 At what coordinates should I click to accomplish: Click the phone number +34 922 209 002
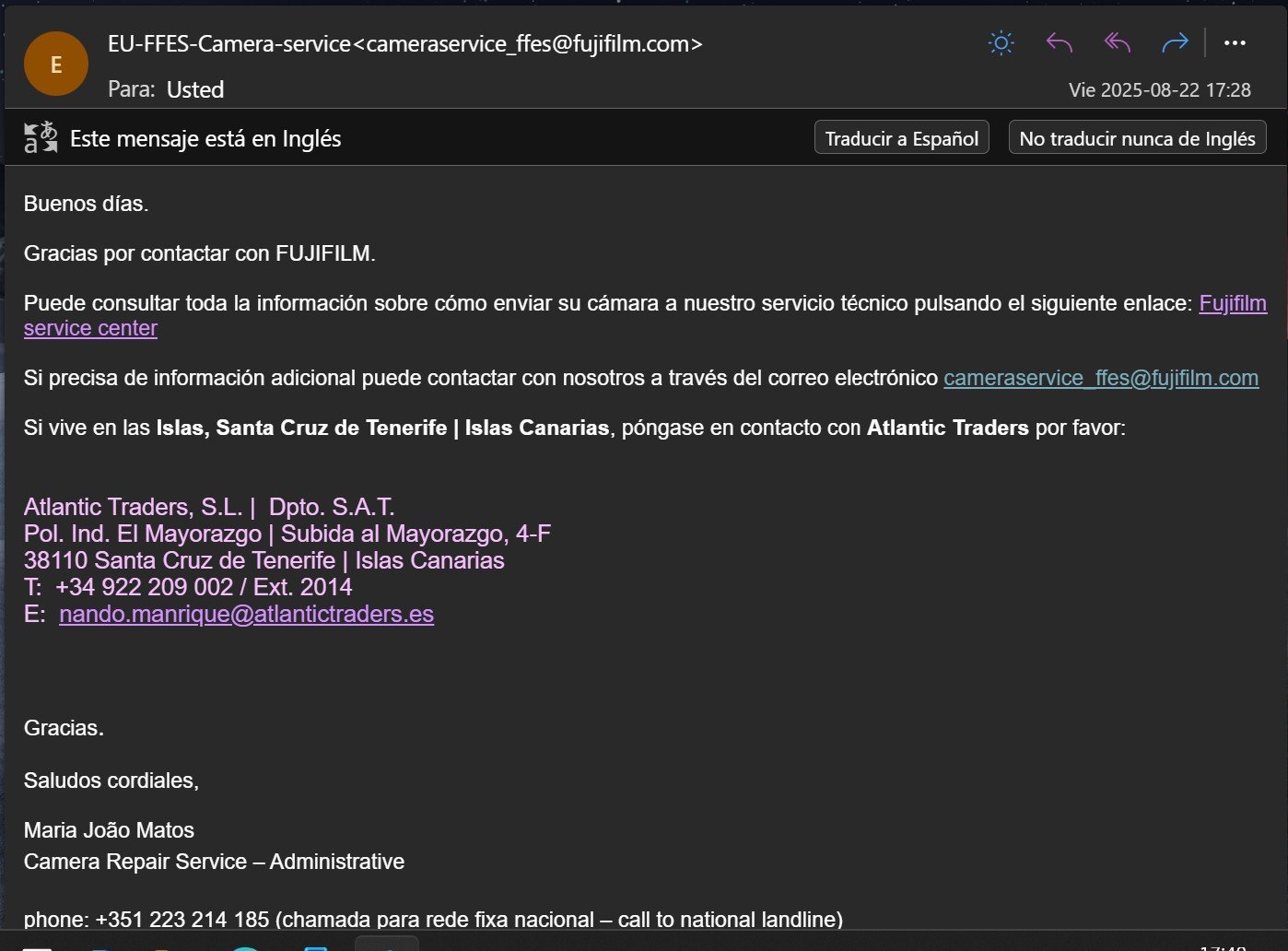click(144, 587)
